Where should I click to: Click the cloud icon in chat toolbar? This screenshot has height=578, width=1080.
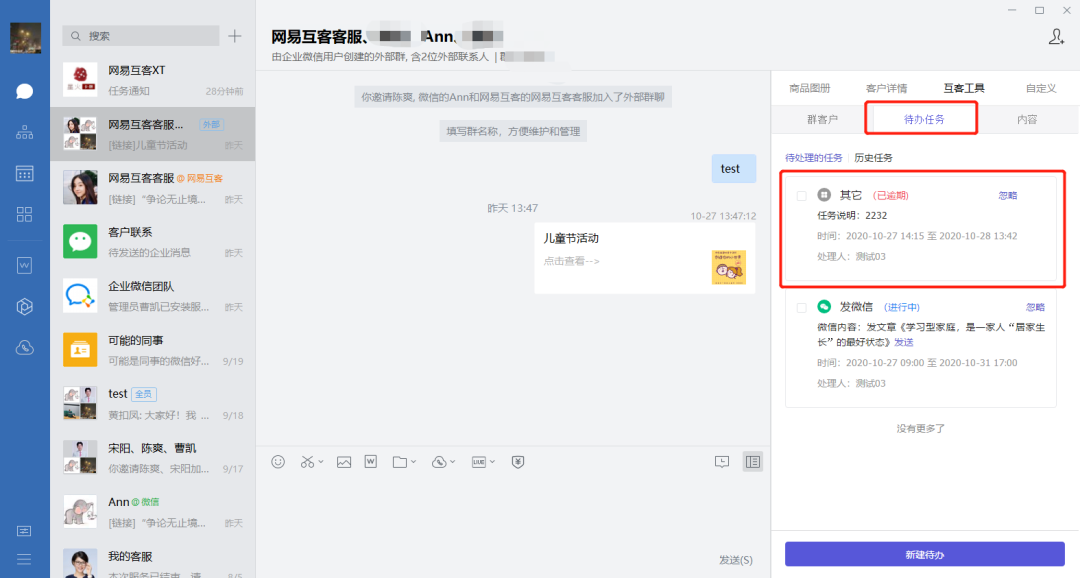pos(439,462)
